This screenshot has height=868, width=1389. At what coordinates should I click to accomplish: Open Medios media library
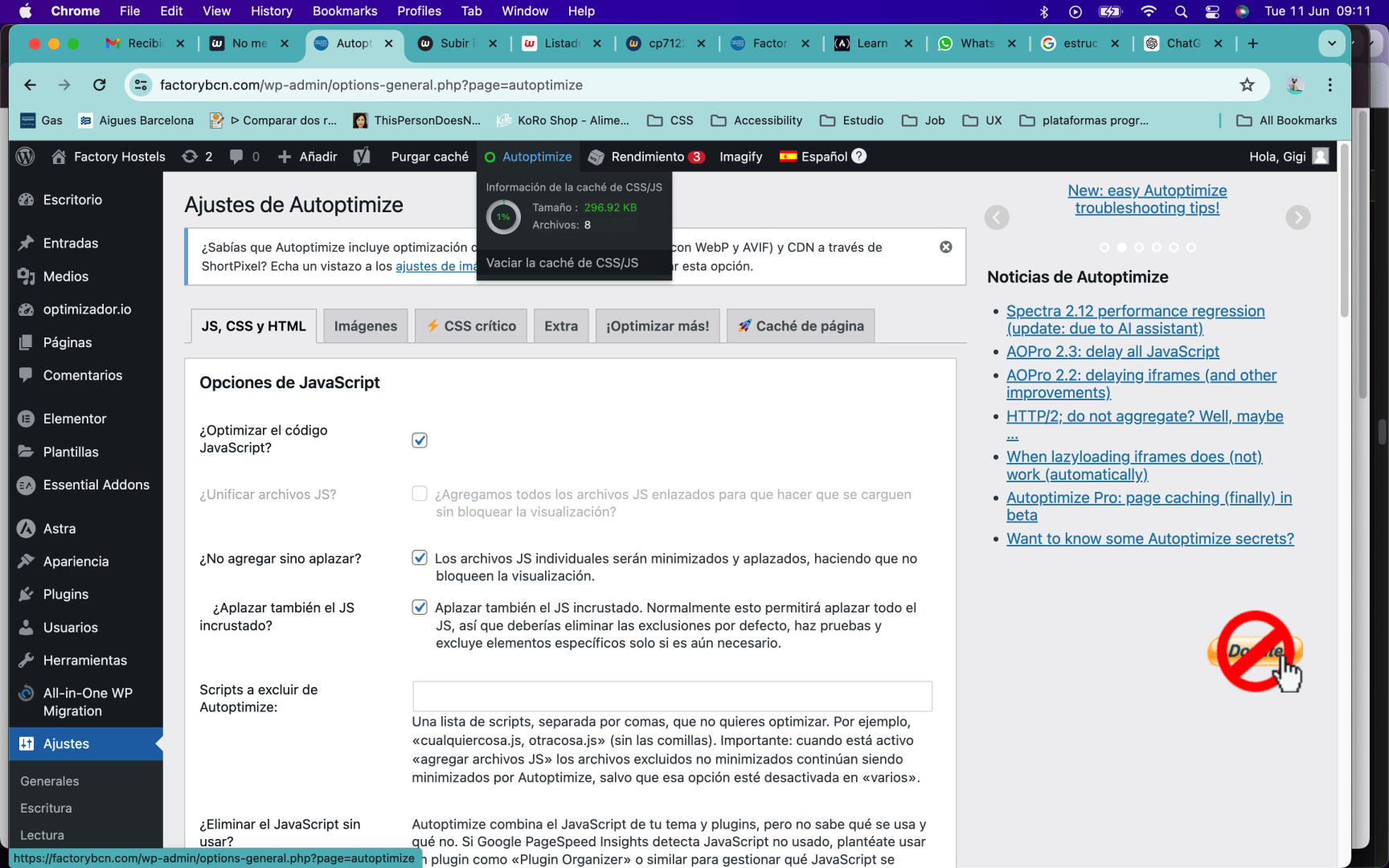pyautogui.click(x=66, y=276)
